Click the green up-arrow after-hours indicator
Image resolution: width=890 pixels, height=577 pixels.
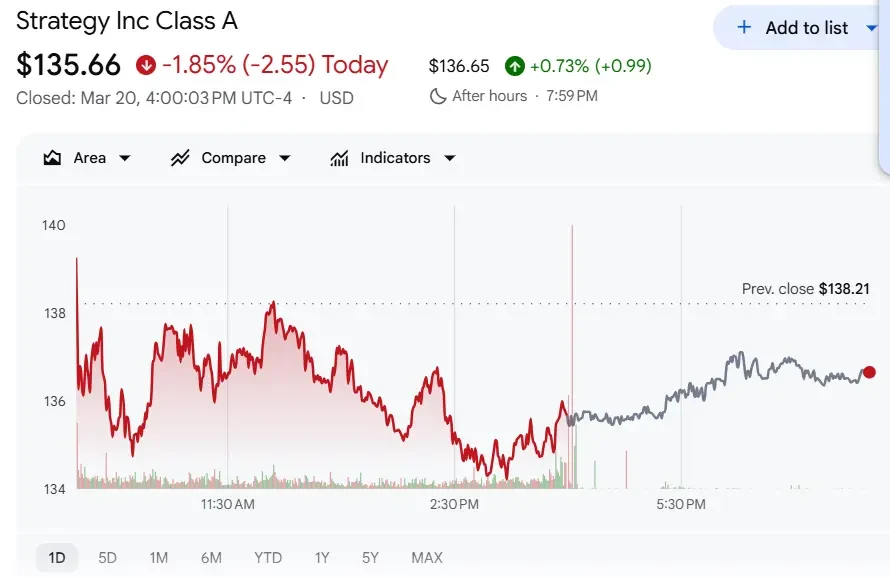(x=514, y=64)
